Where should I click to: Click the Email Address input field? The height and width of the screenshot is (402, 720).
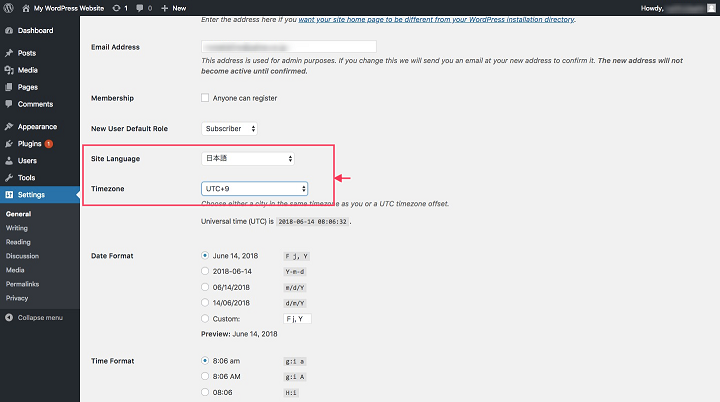click(289, 46)
